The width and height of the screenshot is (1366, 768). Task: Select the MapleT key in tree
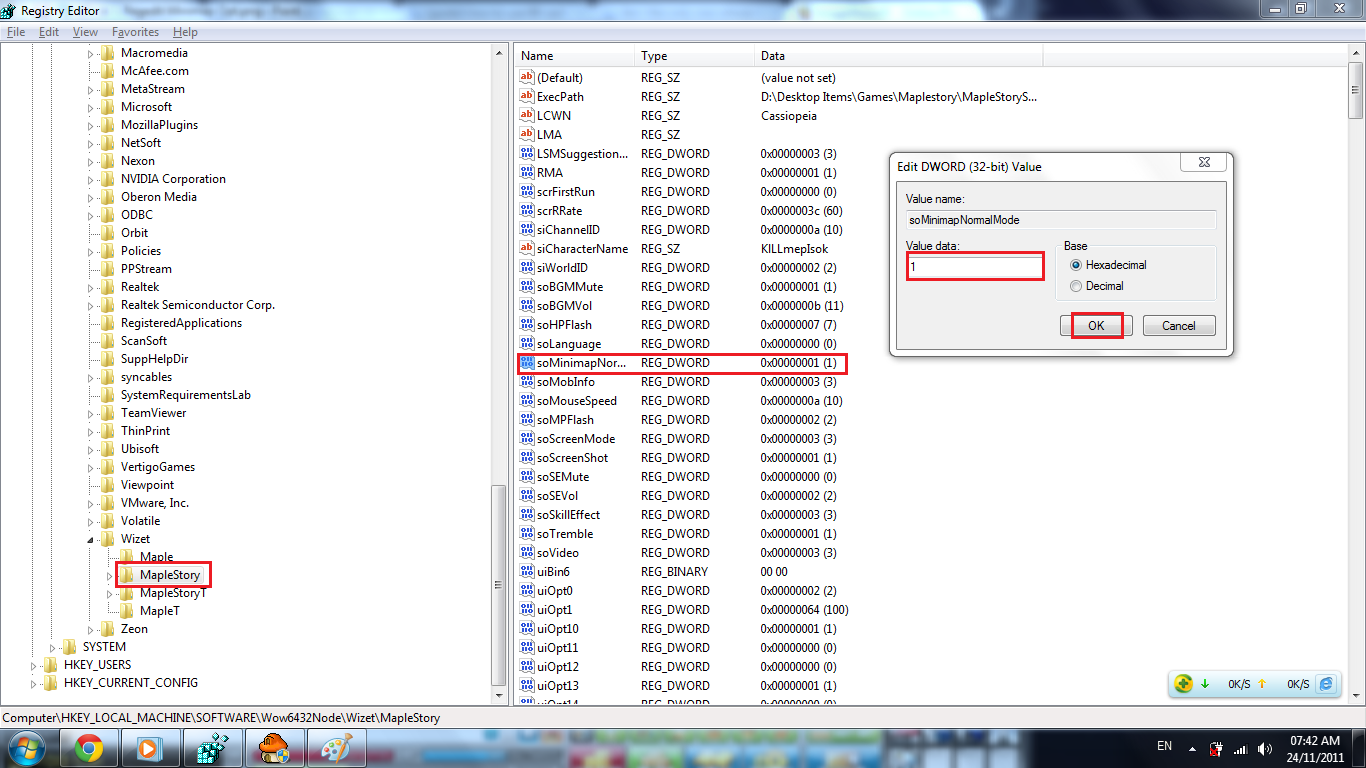pyautogui.click(x=159, y=611)
